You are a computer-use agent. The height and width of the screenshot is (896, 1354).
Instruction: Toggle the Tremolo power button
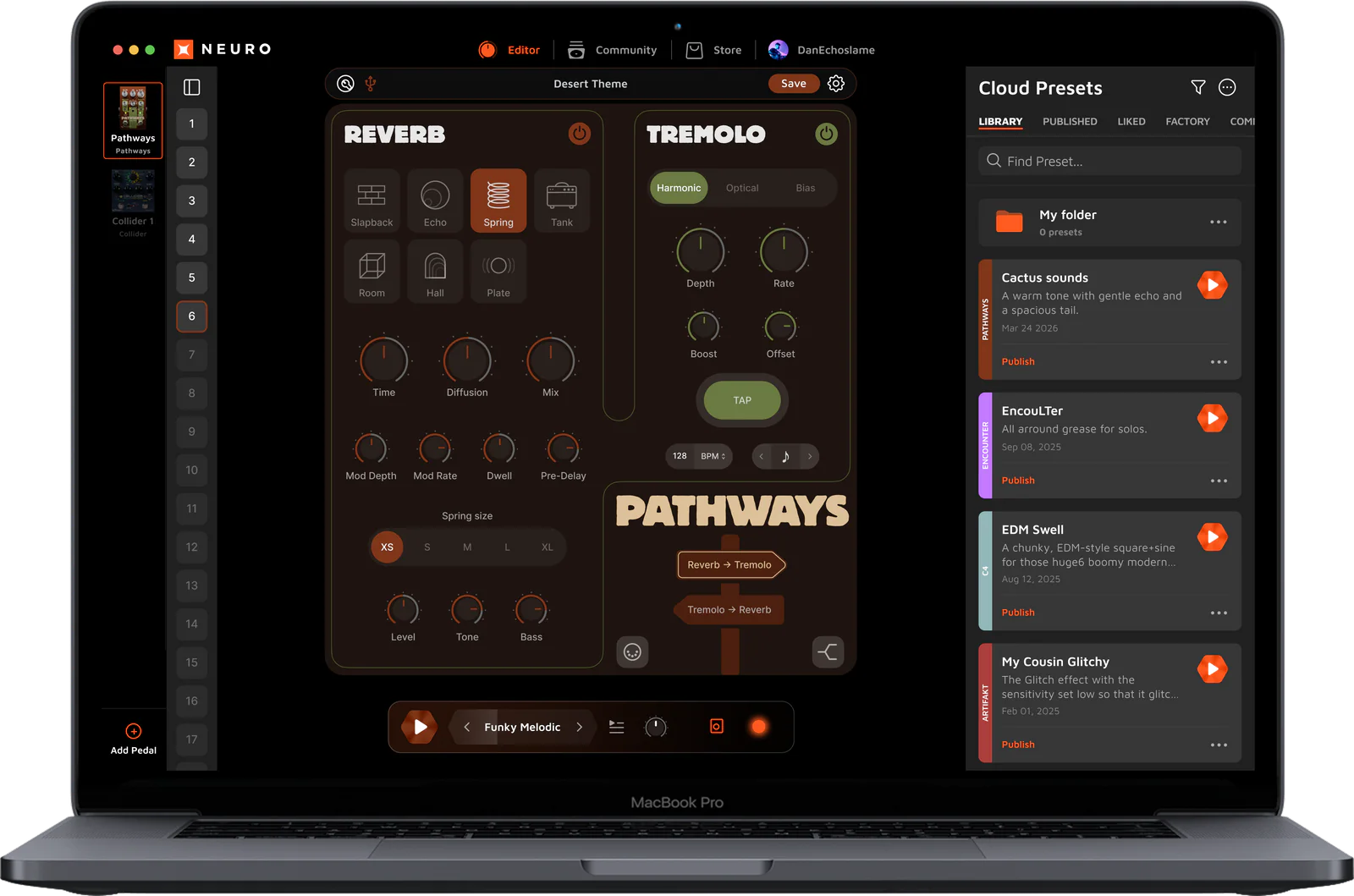coord(826,134)
